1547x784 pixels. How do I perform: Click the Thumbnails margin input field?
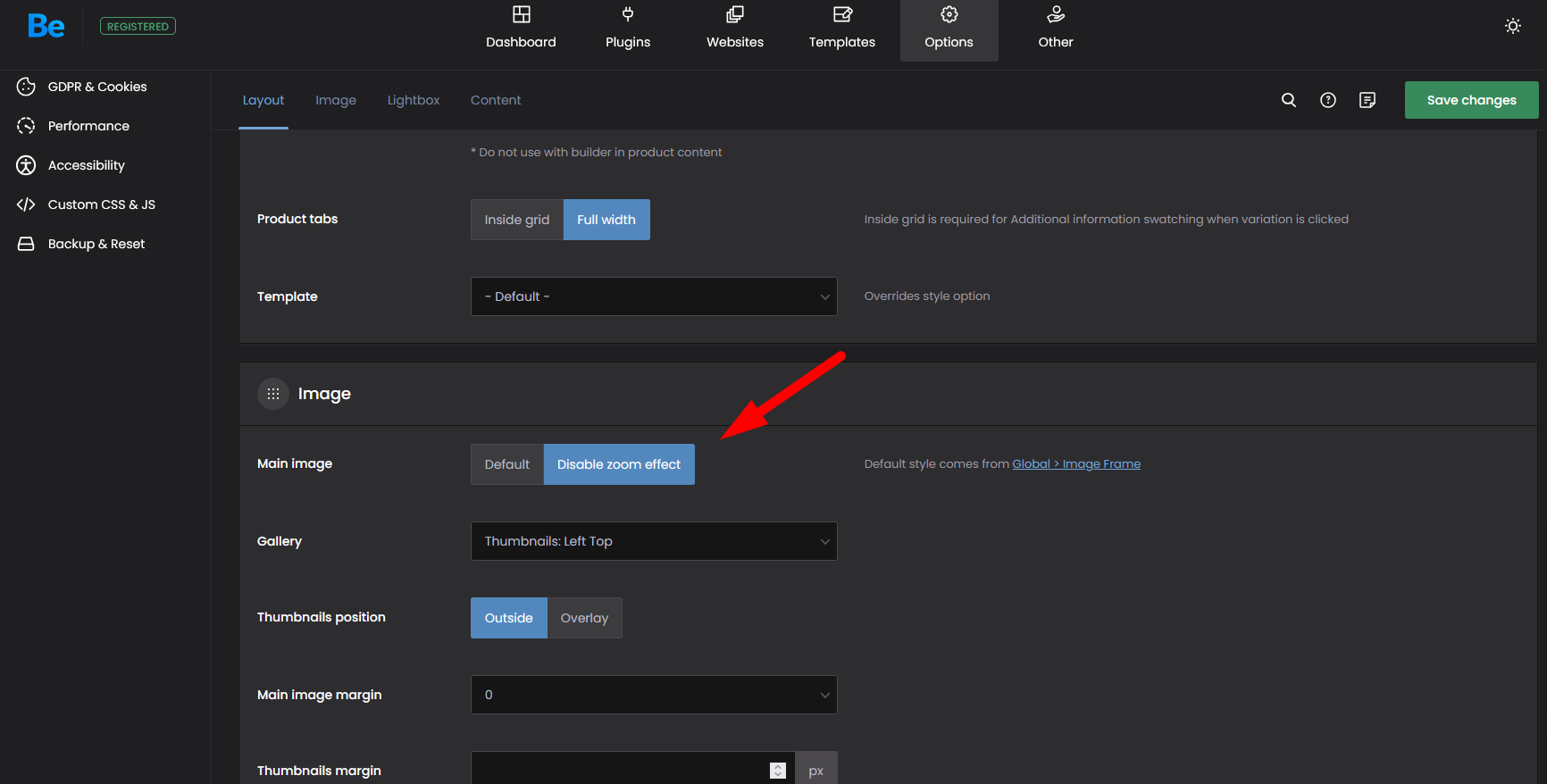tap(632, 770)
